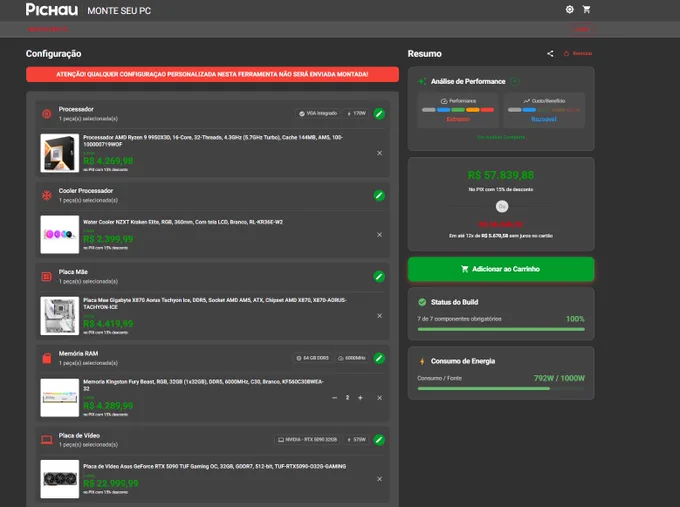
Task: Click the 170W power badge on Processador
Action: (x=356, y=114)
